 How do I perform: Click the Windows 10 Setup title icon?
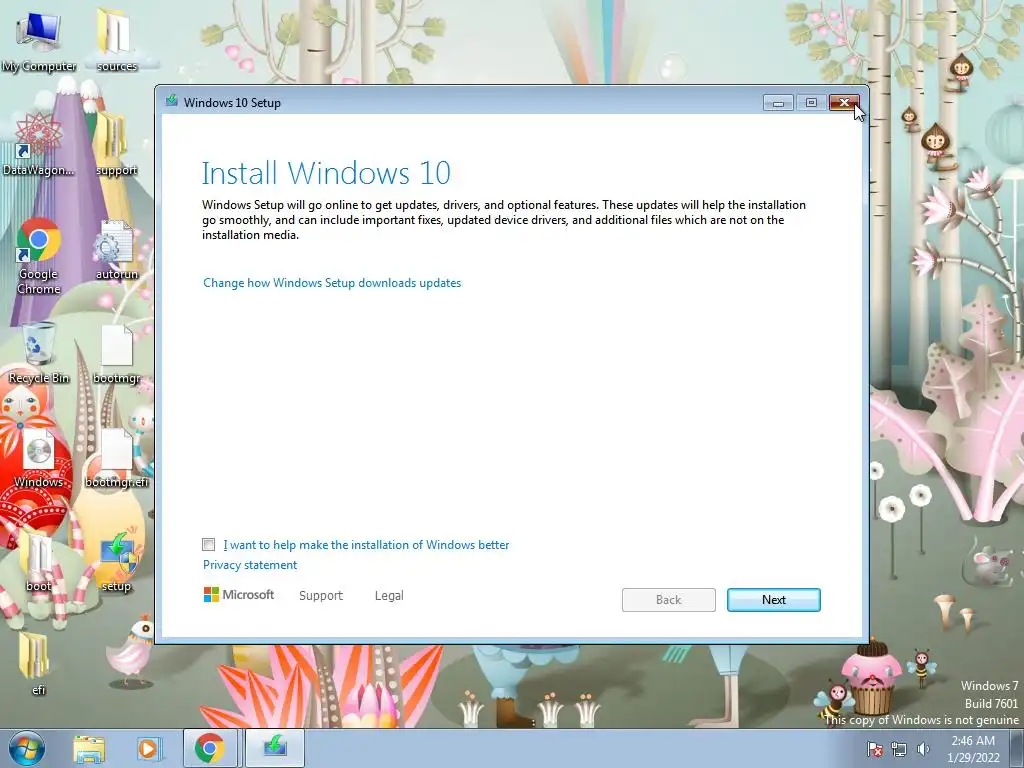(172, 101)
